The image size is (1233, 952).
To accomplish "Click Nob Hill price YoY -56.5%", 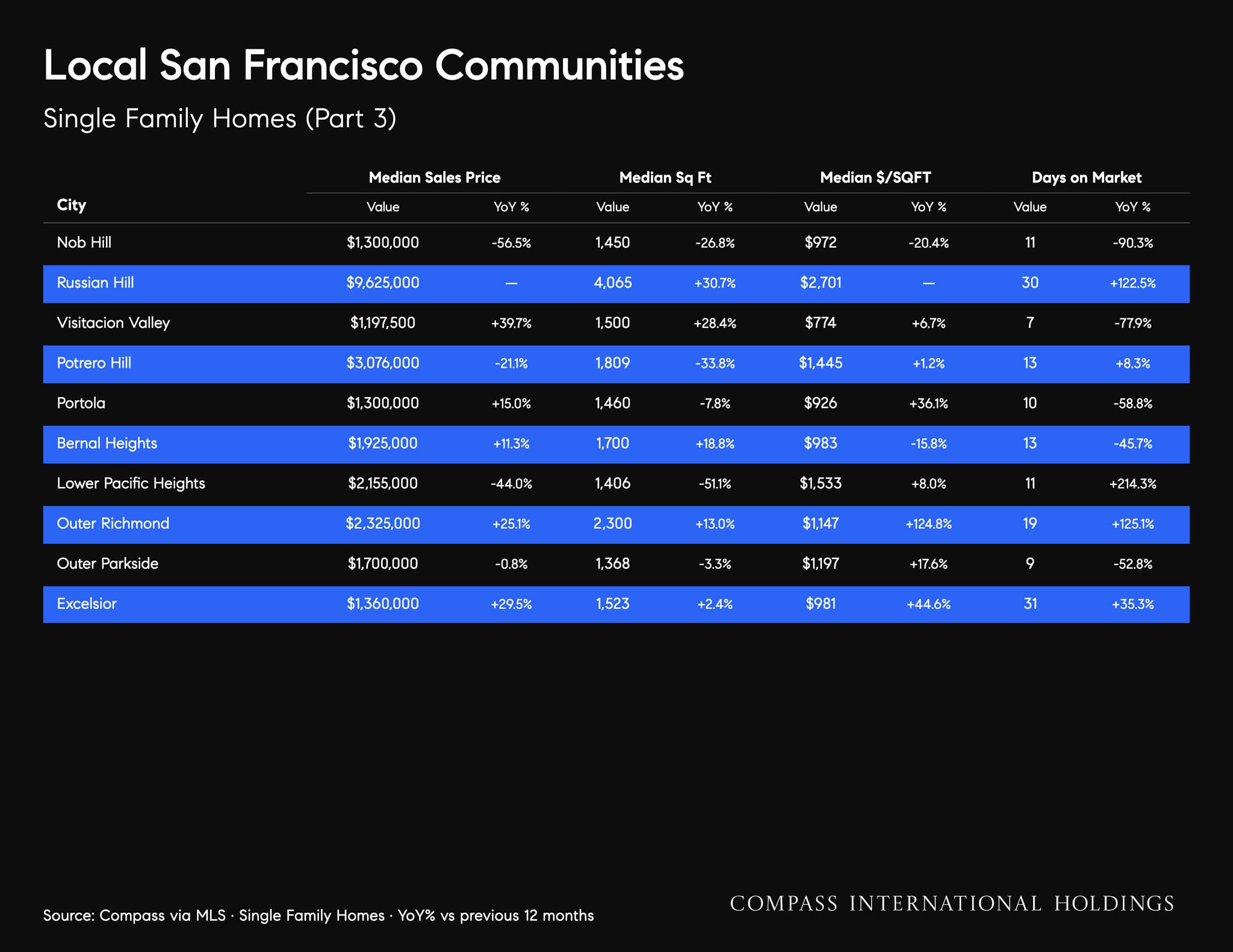I will [x=511, y=243].
